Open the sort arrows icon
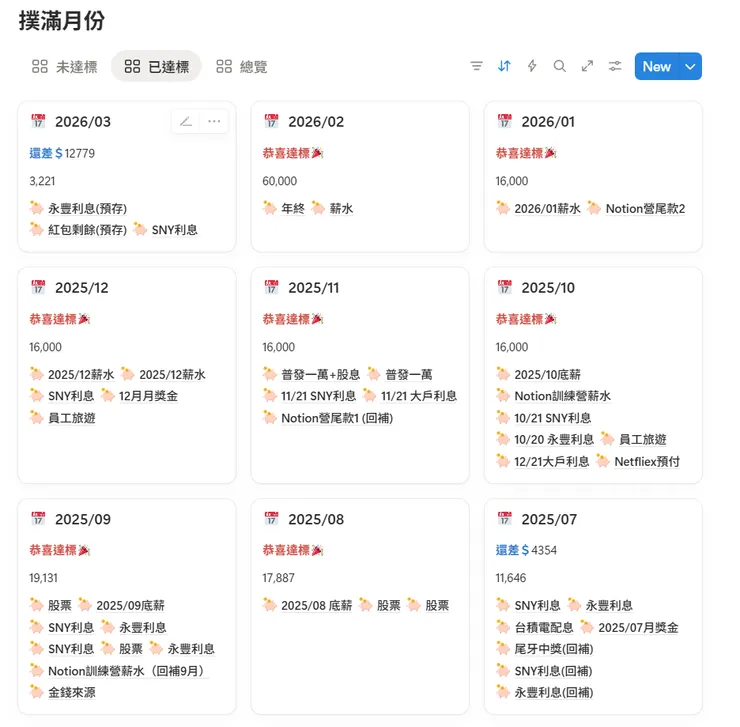740x727 pixels. (x=505, y=66)
